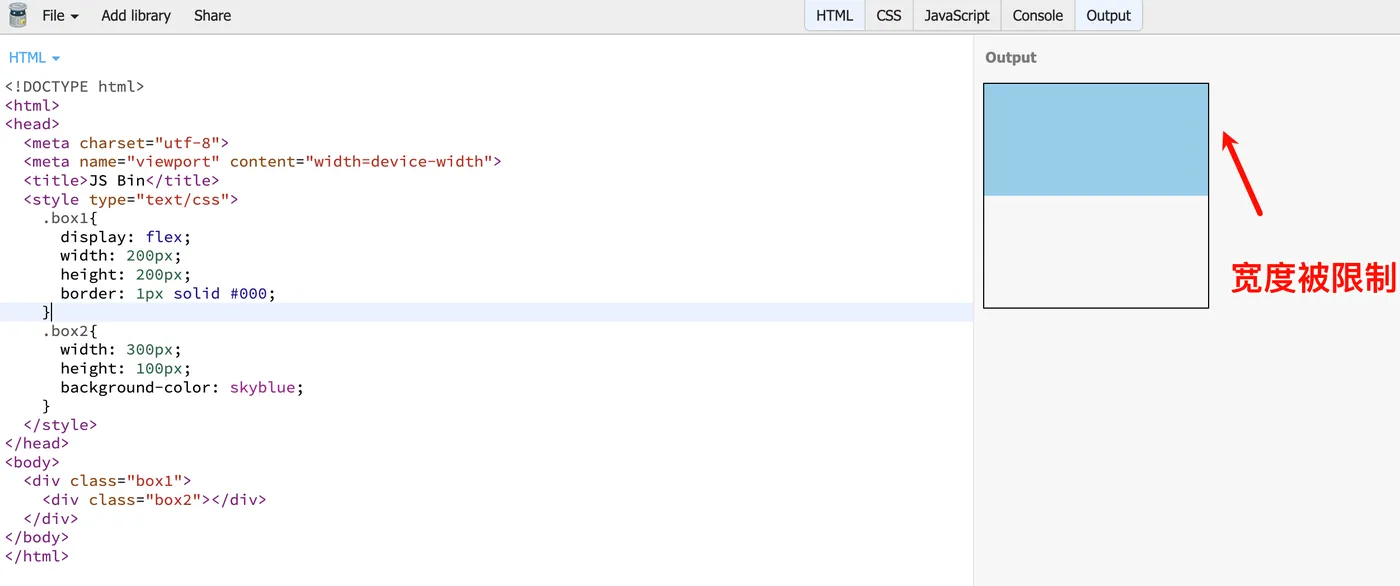Click the closing </head> tag line
The image size is (1400, 586).
pyautogui.click(x=37, y=444)
